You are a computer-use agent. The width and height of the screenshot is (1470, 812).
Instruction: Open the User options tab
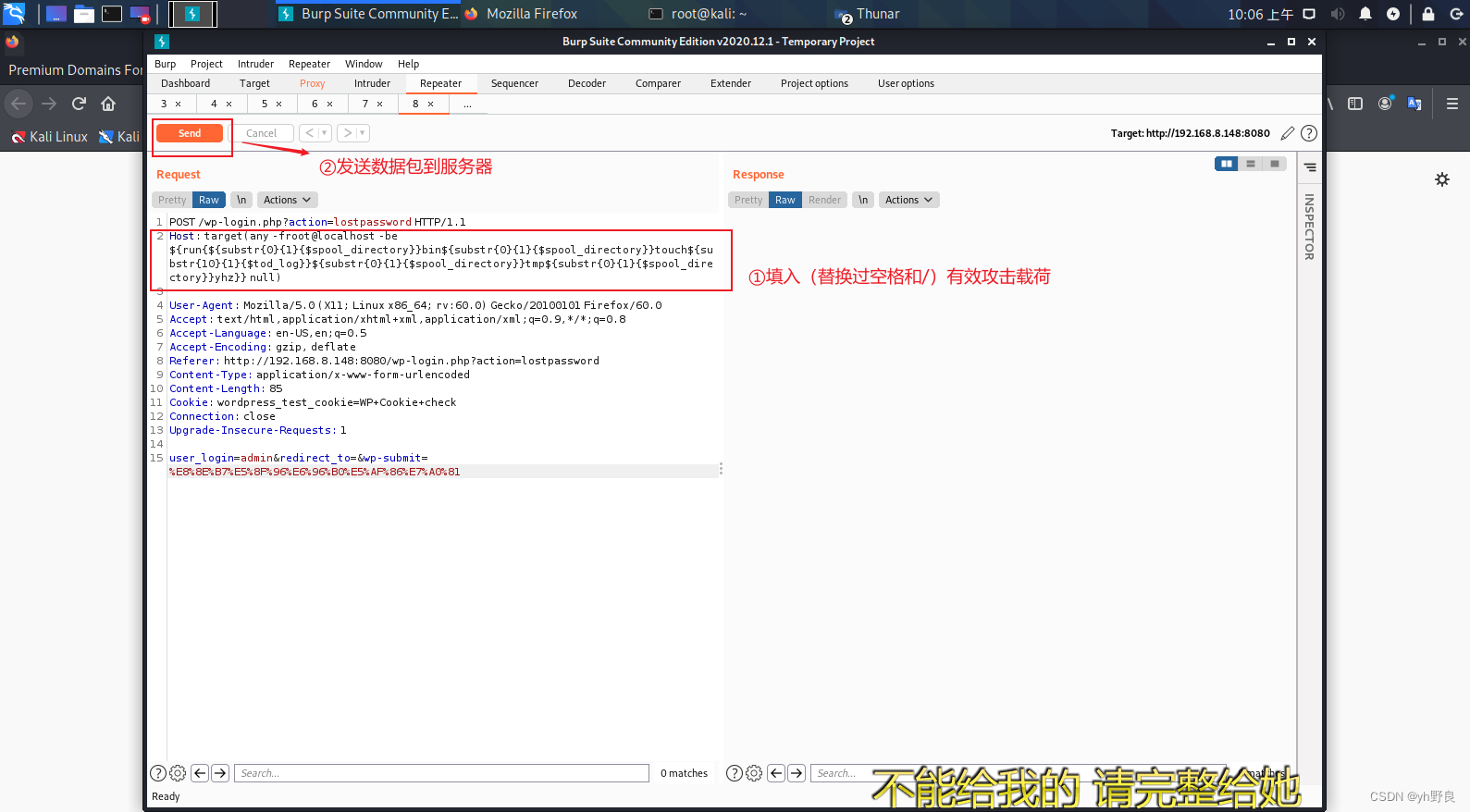coord(906,83)
